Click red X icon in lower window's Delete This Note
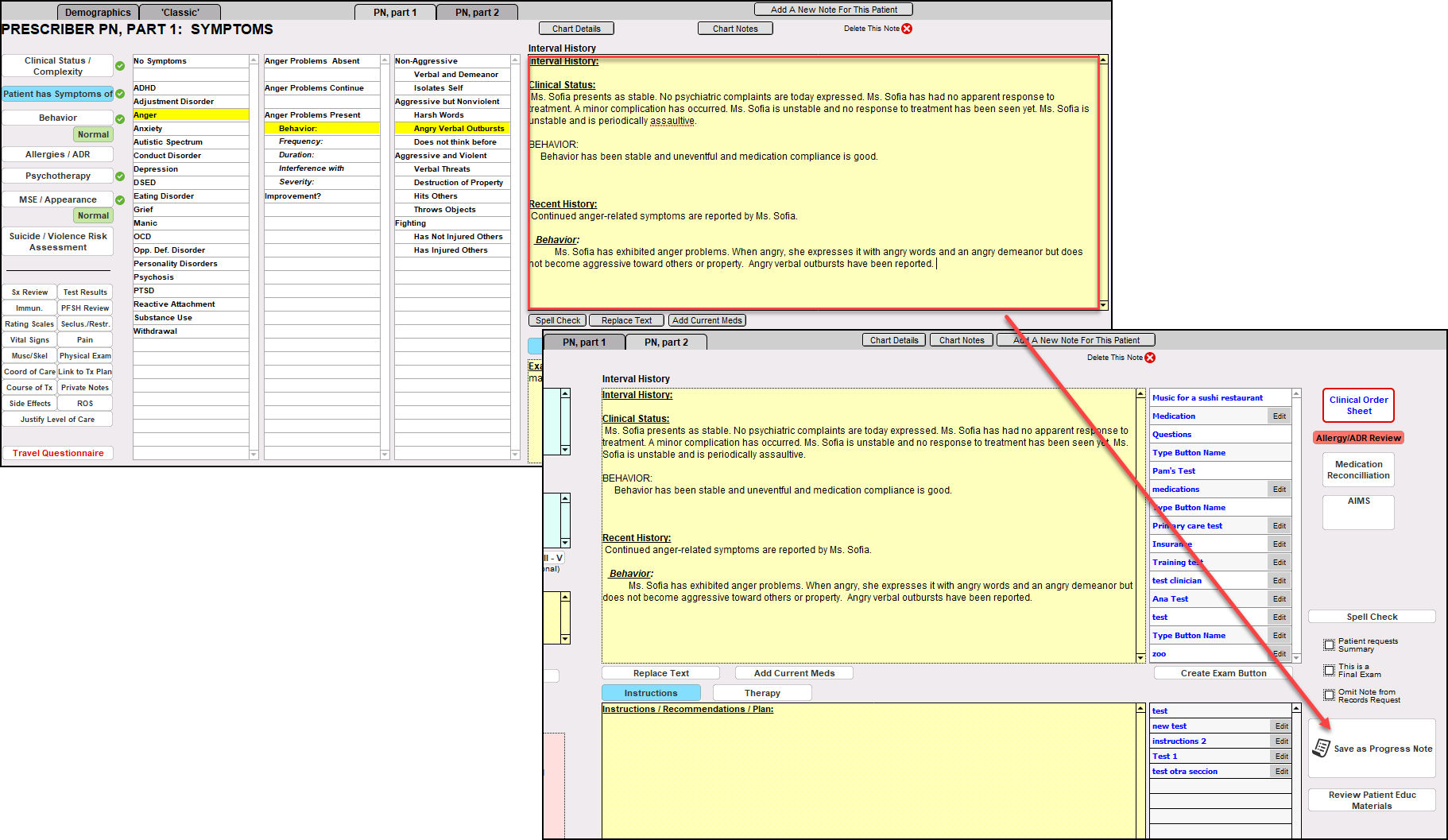 [x=1150, y=358]
